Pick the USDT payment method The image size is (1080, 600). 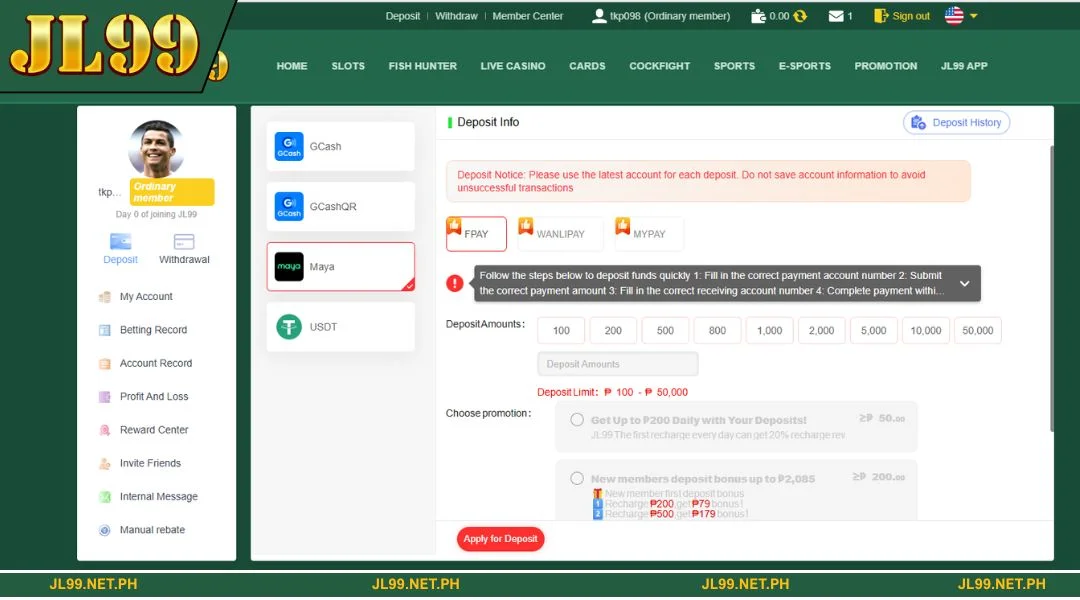pos(288,327)
